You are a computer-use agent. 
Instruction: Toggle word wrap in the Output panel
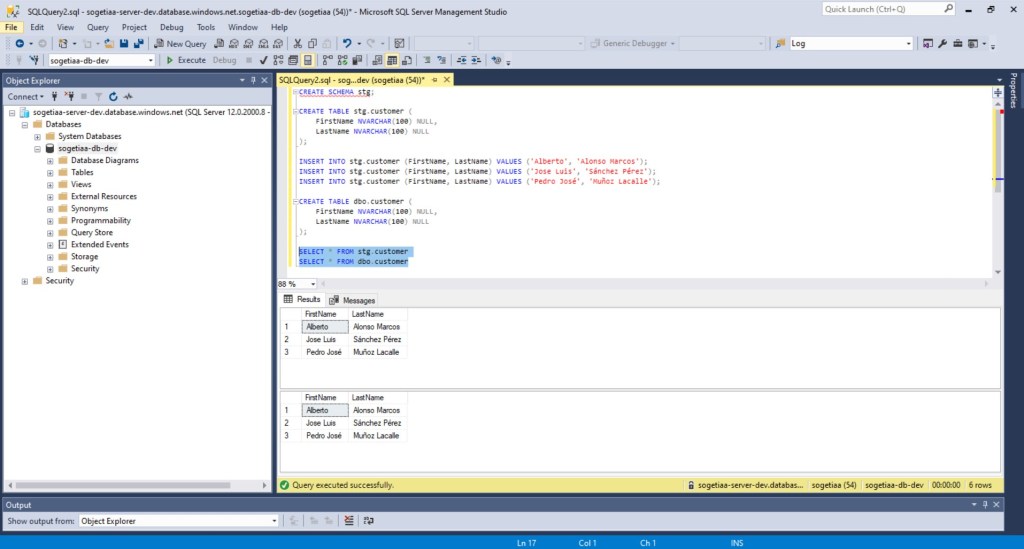[368, 521]
